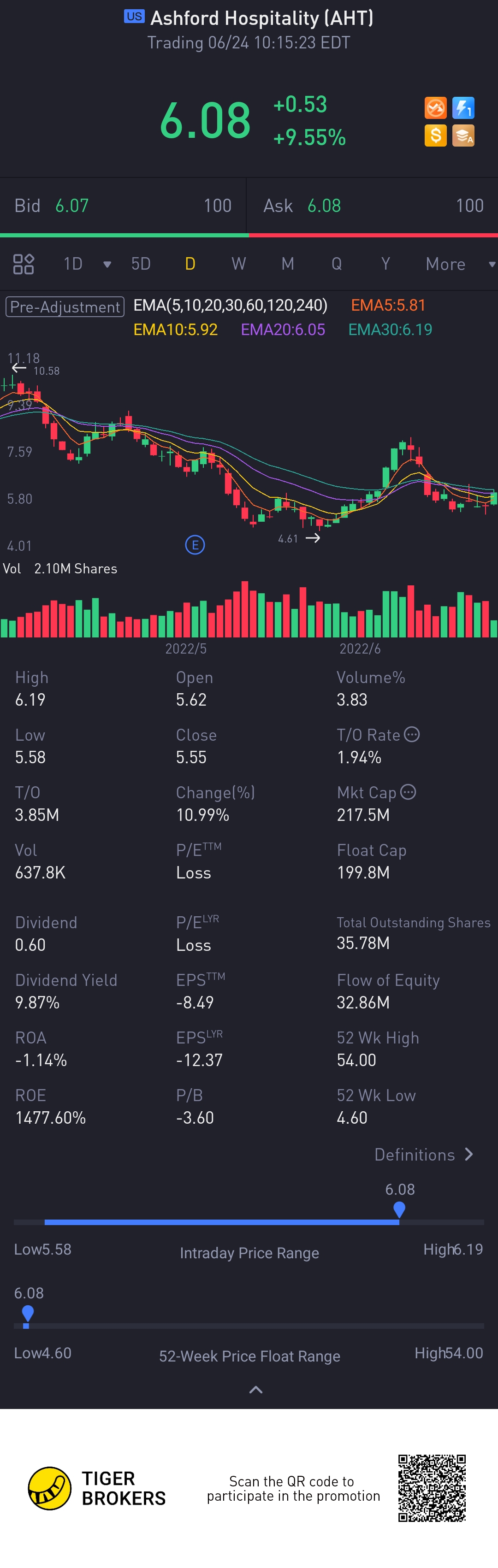Screen dimensions: 498x1568
Task: Tap Scan the QR code promotion text
Action: tap(293, 1489)
